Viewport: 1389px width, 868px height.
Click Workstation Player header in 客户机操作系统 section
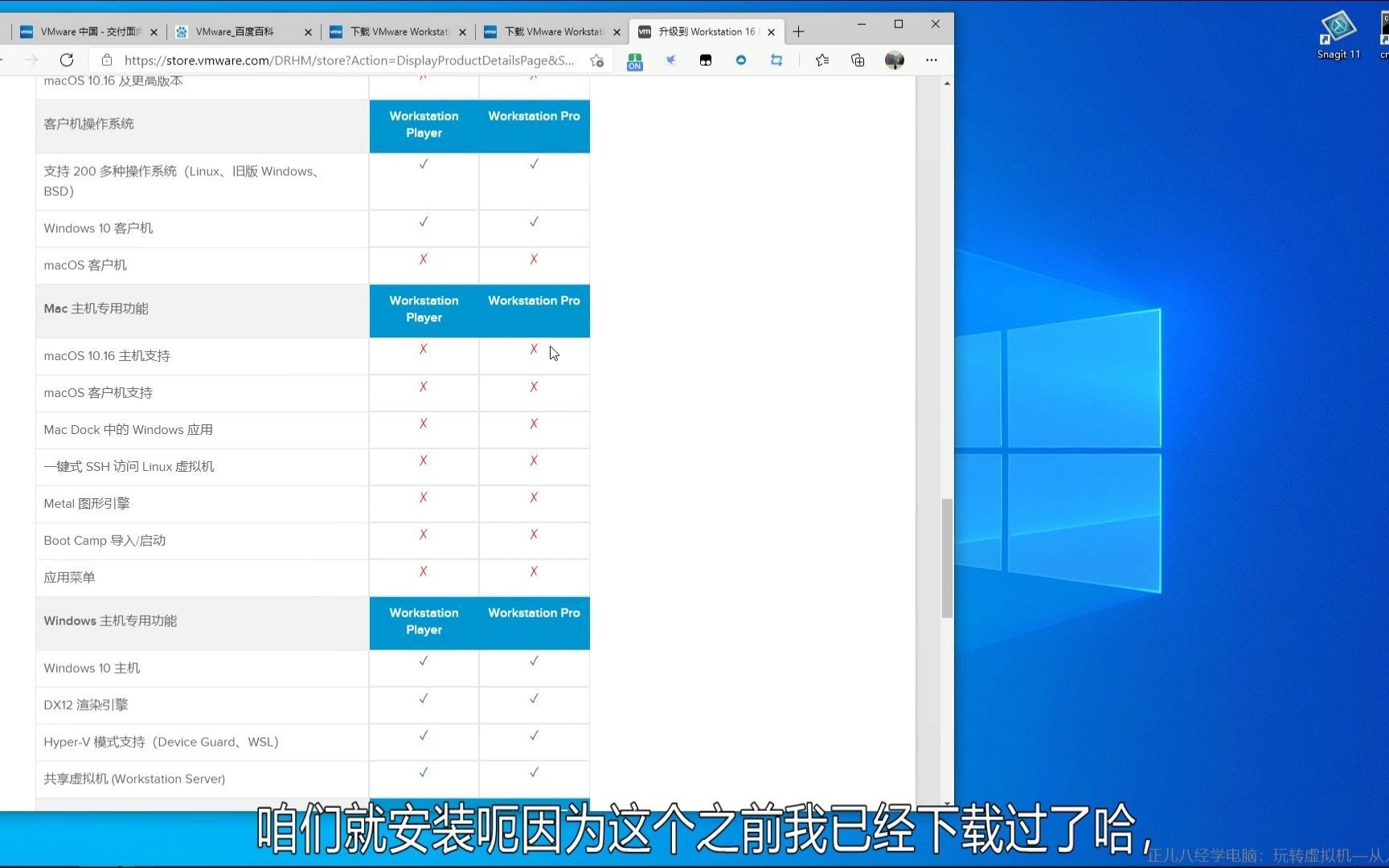[x=424, y=125]
